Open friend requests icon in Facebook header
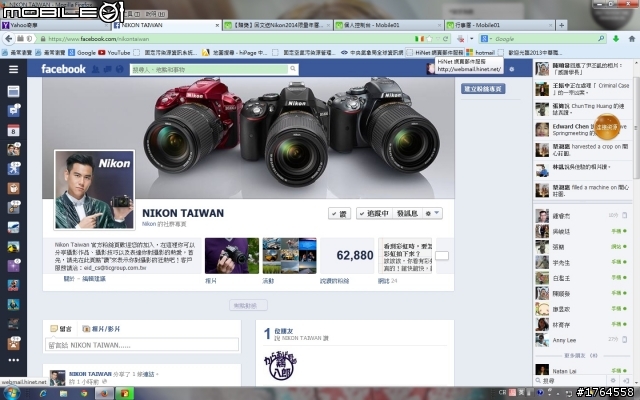Screen dimensions: 640x400 tap(96, 69)
